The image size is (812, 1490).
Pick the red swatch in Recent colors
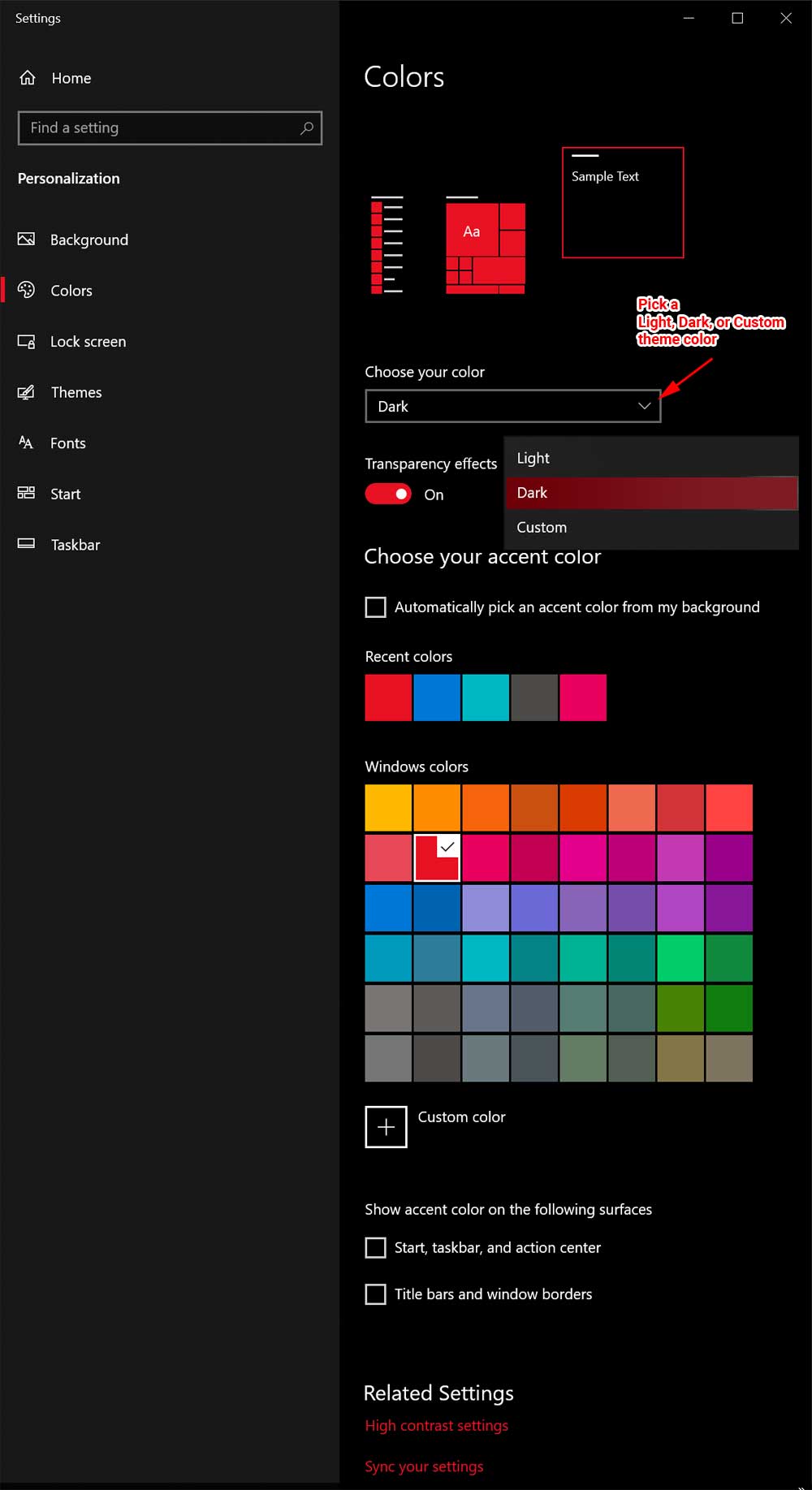tap(388, 697)
